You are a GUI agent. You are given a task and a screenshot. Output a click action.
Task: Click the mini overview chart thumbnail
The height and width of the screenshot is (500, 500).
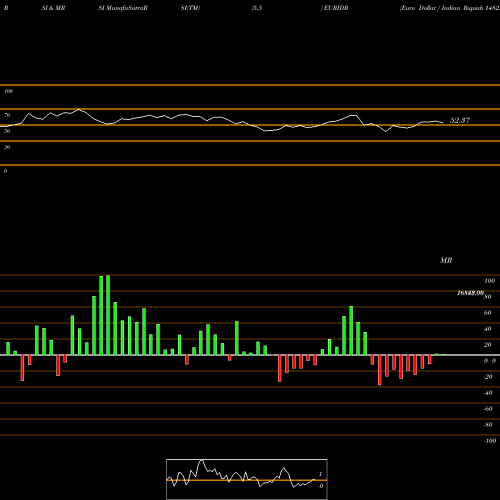point(247,479)
